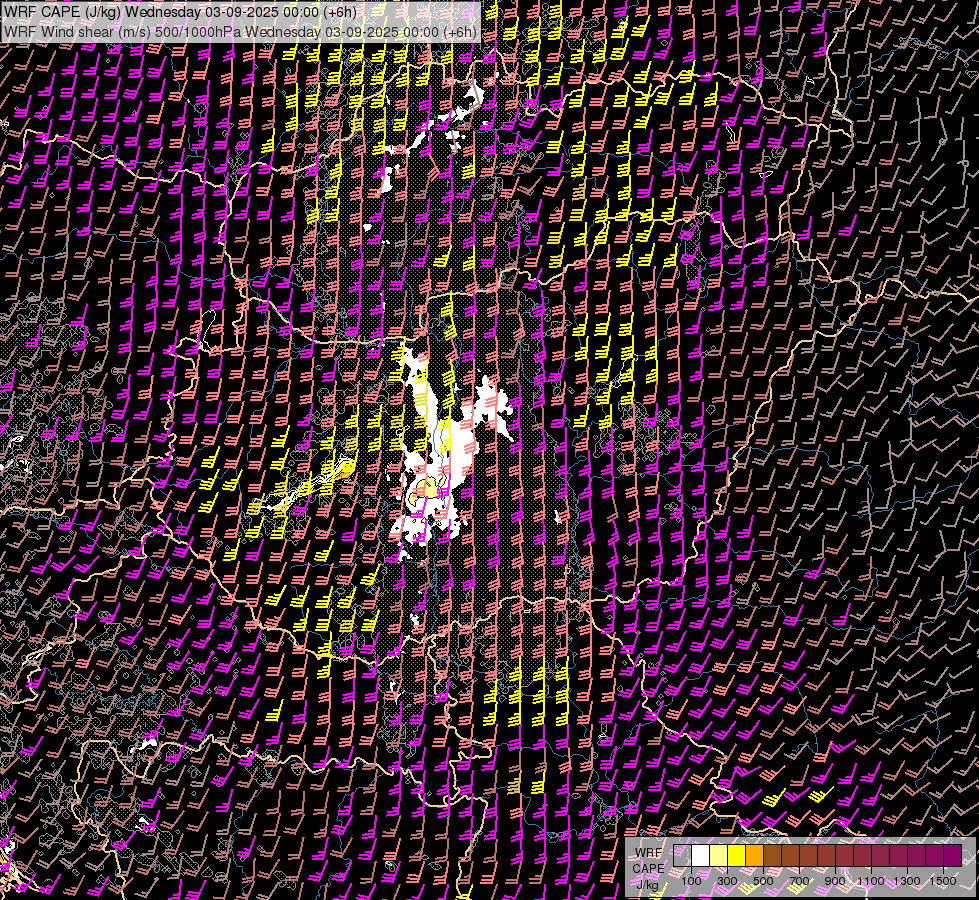Viewport: 979px width, 900px height.
Task: Click the 300 label in the legend
Action: pyautogui.click(x=727, y=881)
